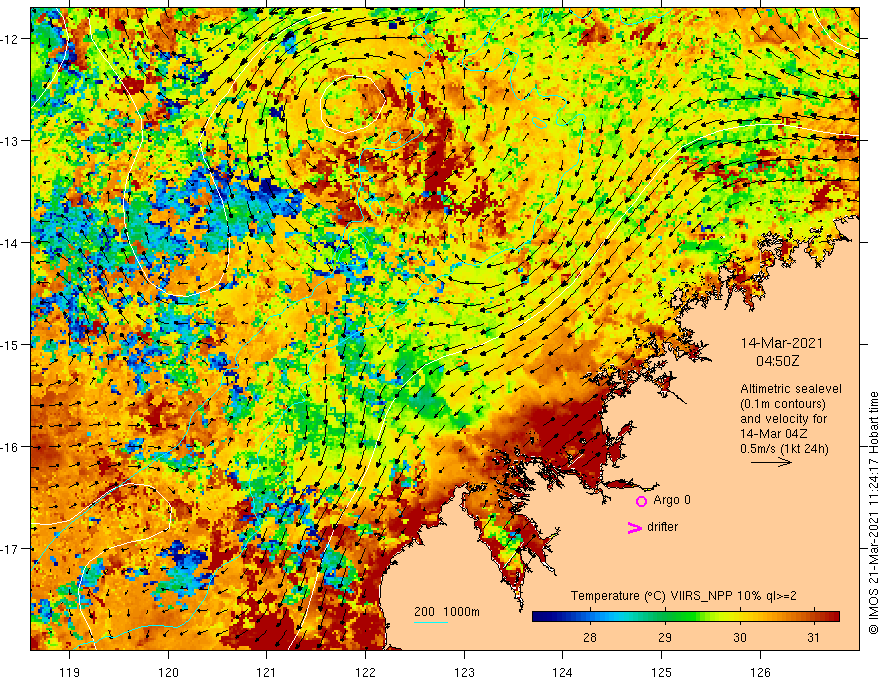Click the '200 1000m' depth label
The width and height of the screenshot is (880, 680).
[x=447, y=612]
